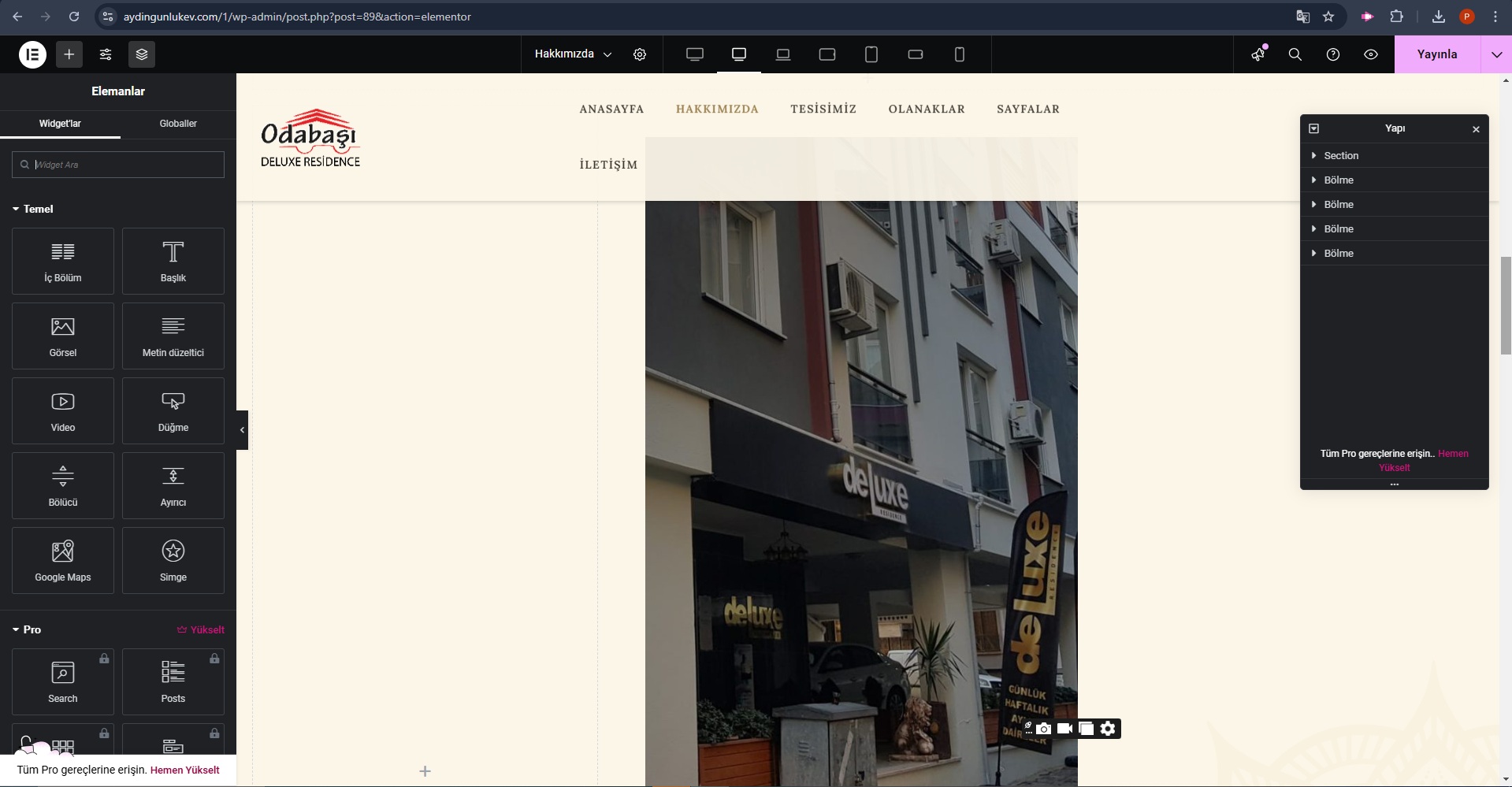
Task: Click the add element plus icon
Action: pos(69,54)
